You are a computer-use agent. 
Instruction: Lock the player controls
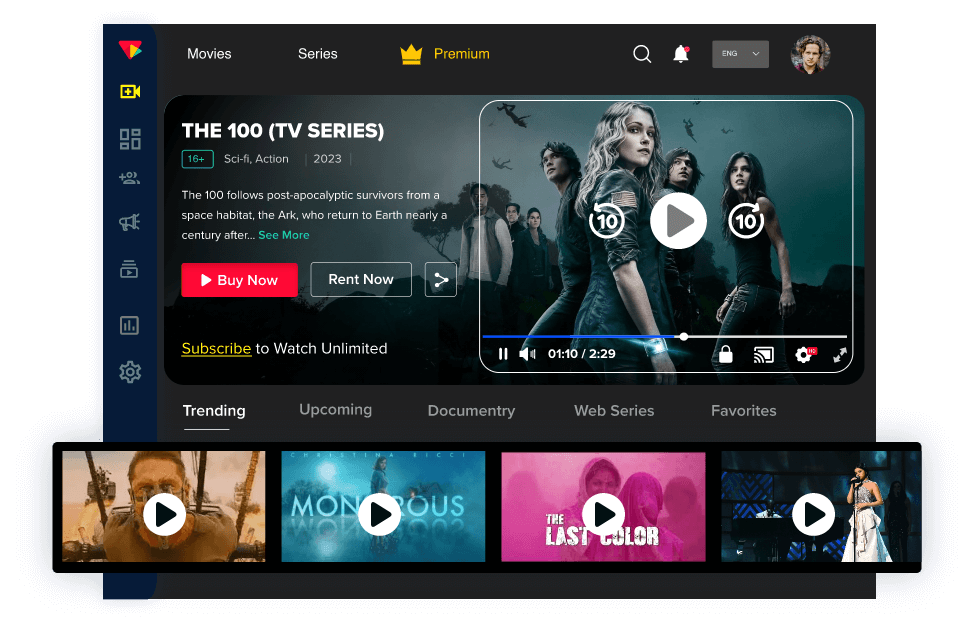[x=726, y=354]
